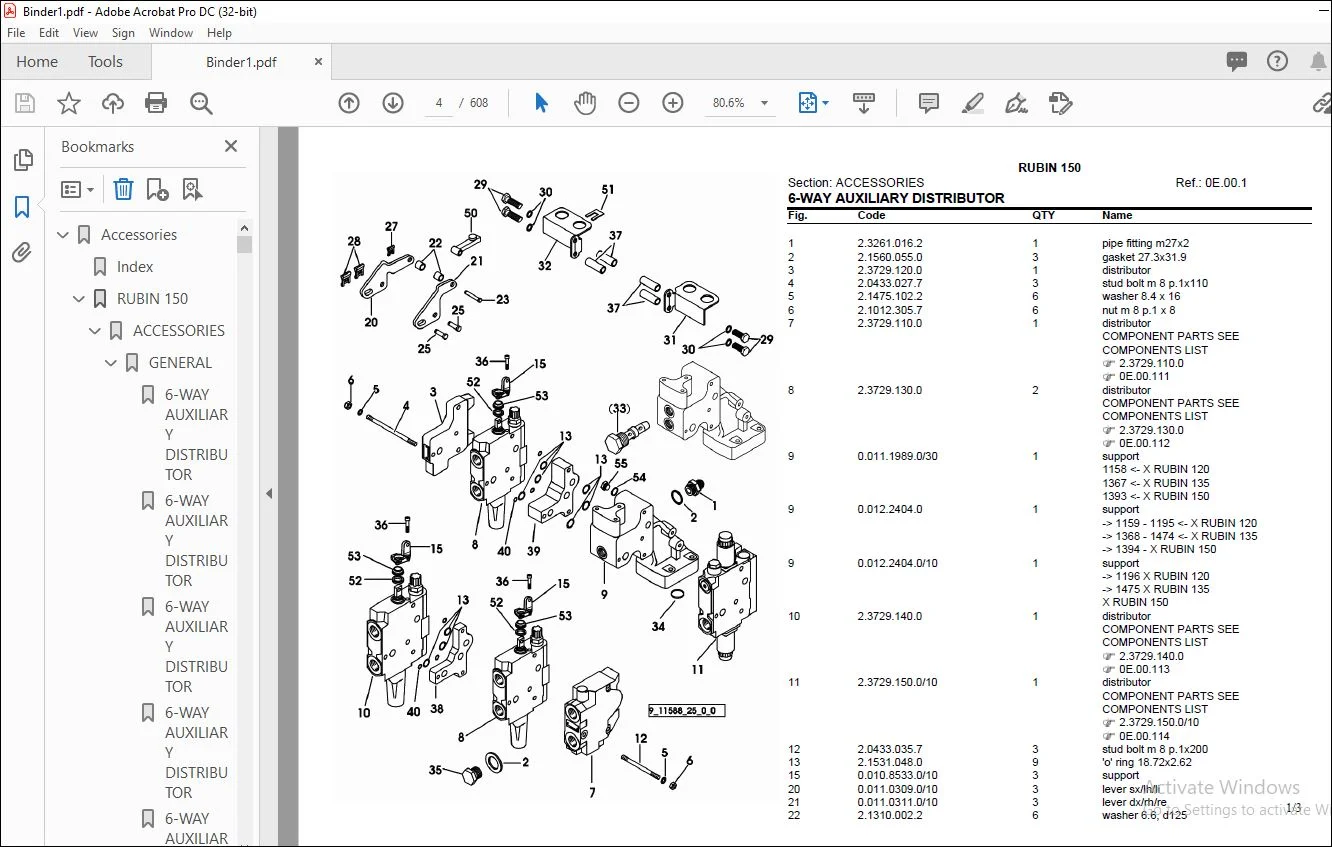1332x847 pixels.
Task: Go to the previous page arrow
Action: point(349,103)
